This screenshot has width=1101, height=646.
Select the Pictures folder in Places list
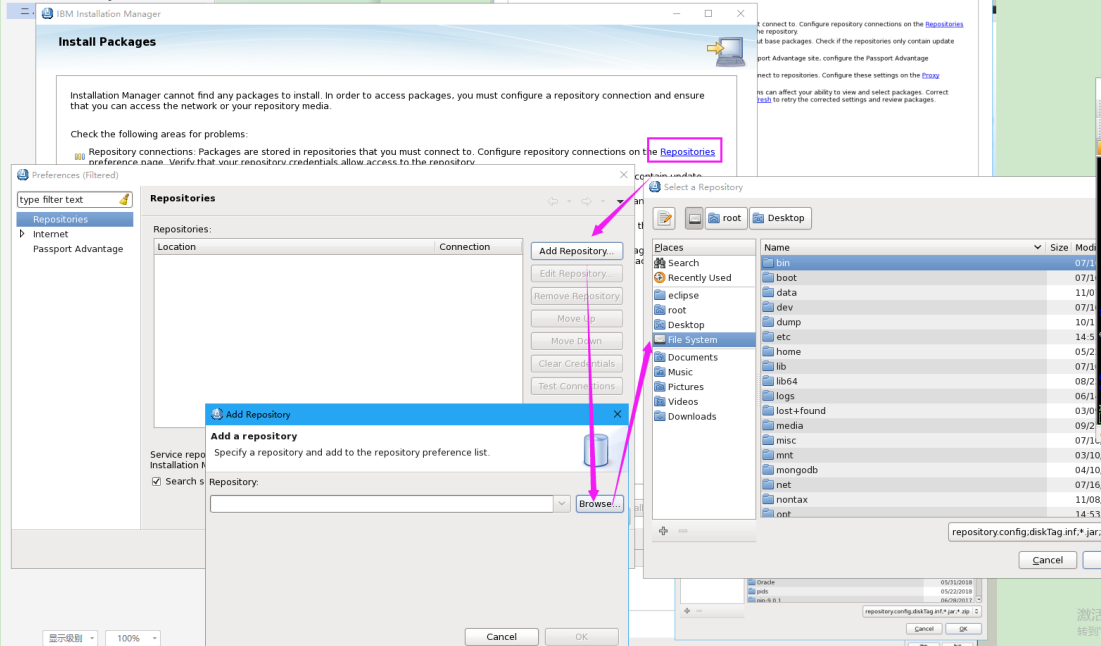(x=684, y=386)
